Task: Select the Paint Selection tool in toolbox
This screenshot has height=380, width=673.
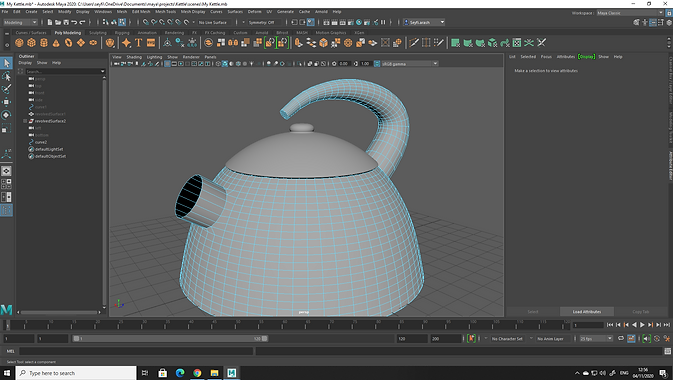Action: pos(6,89)
